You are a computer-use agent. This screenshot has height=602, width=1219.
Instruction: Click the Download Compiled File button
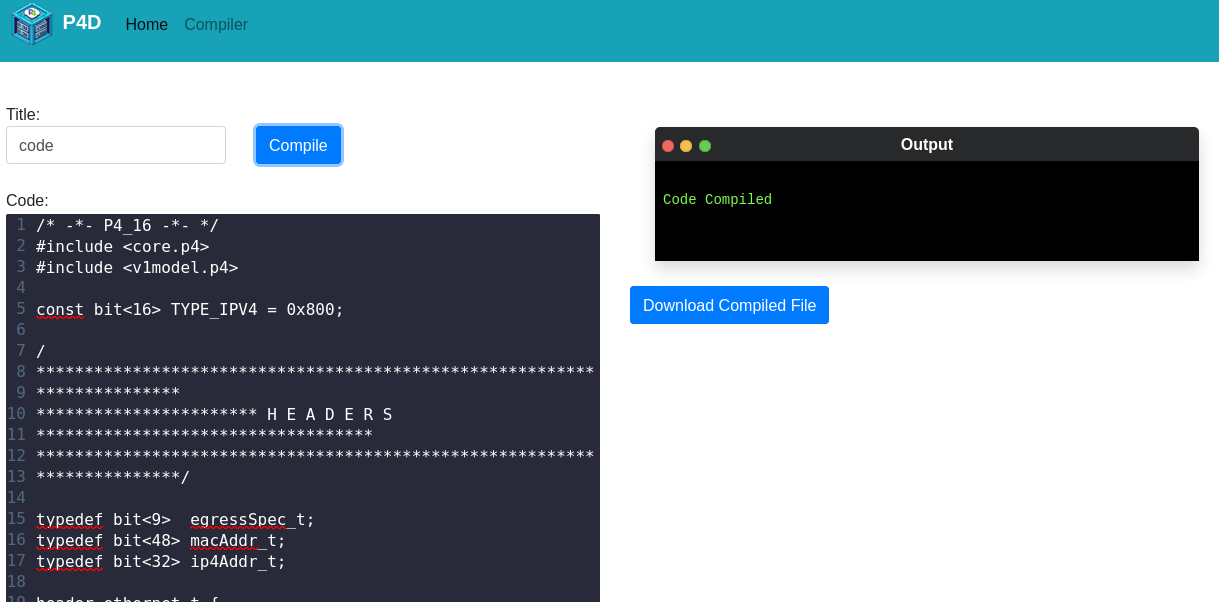click(x=729, y=305)
